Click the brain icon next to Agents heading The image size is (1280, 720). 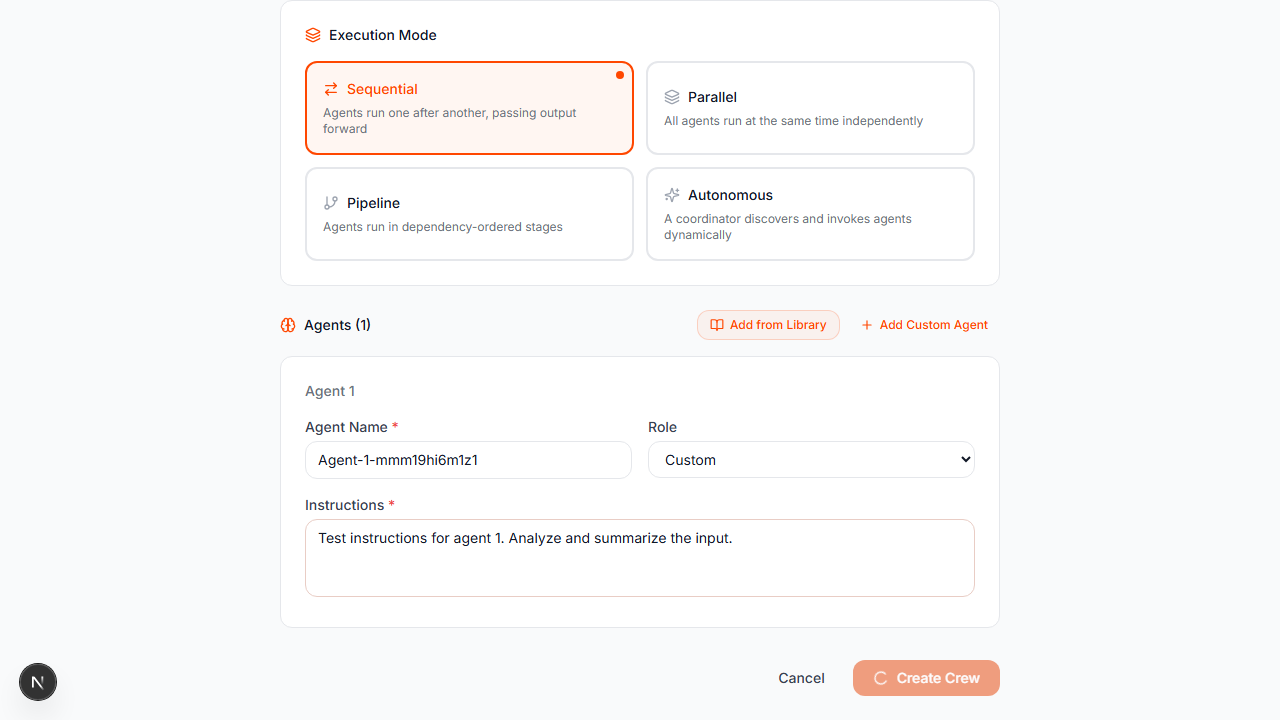(288, 325)
